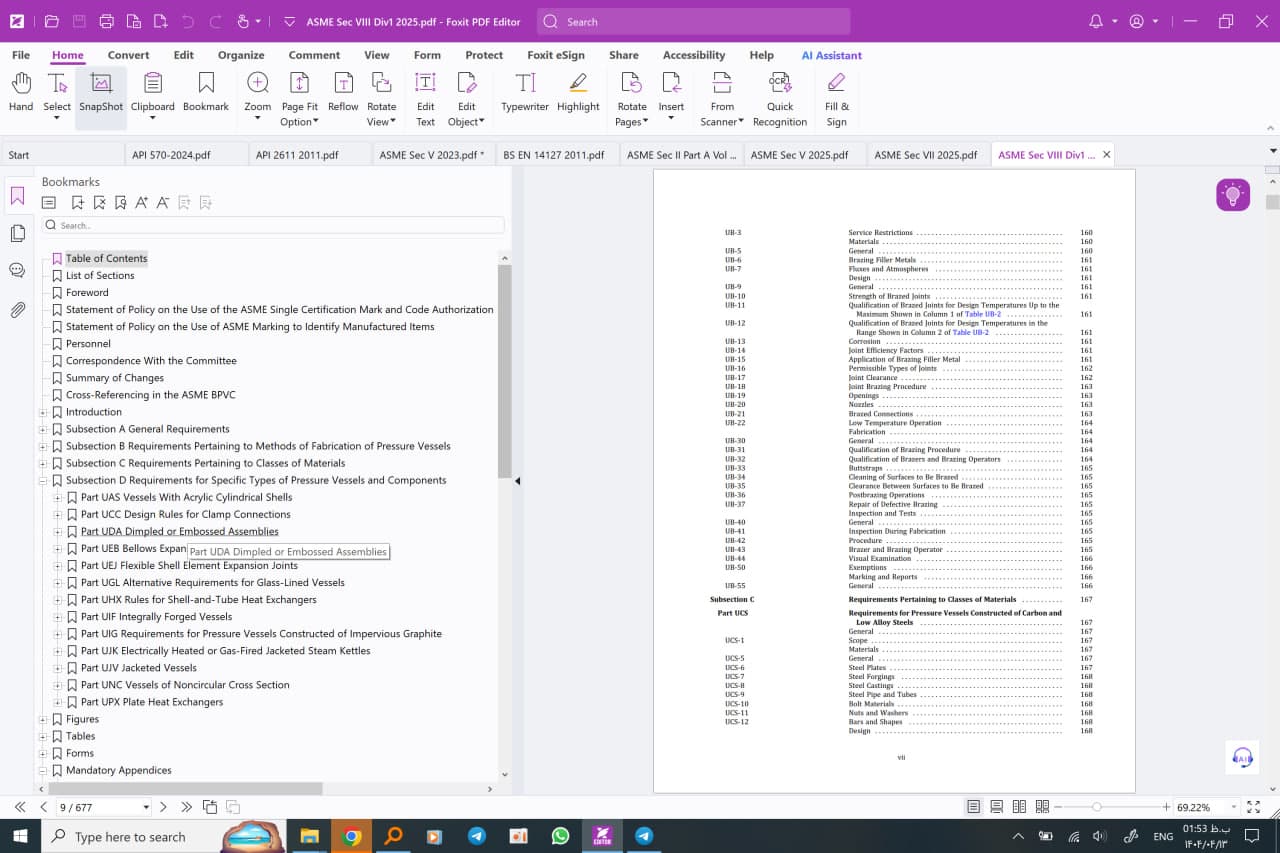Select the Typewriter tool

tap(525, 92)
